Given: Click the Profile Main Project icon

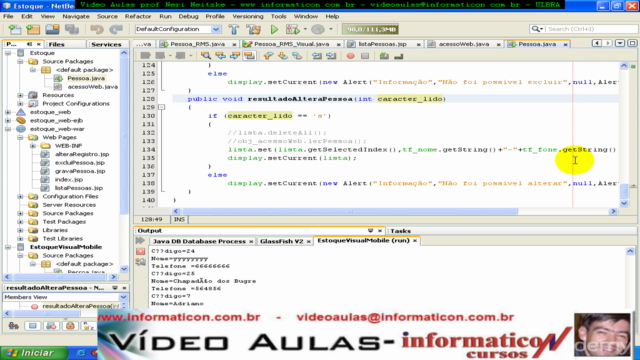Looking at the screenshot, I should point(318,29).
